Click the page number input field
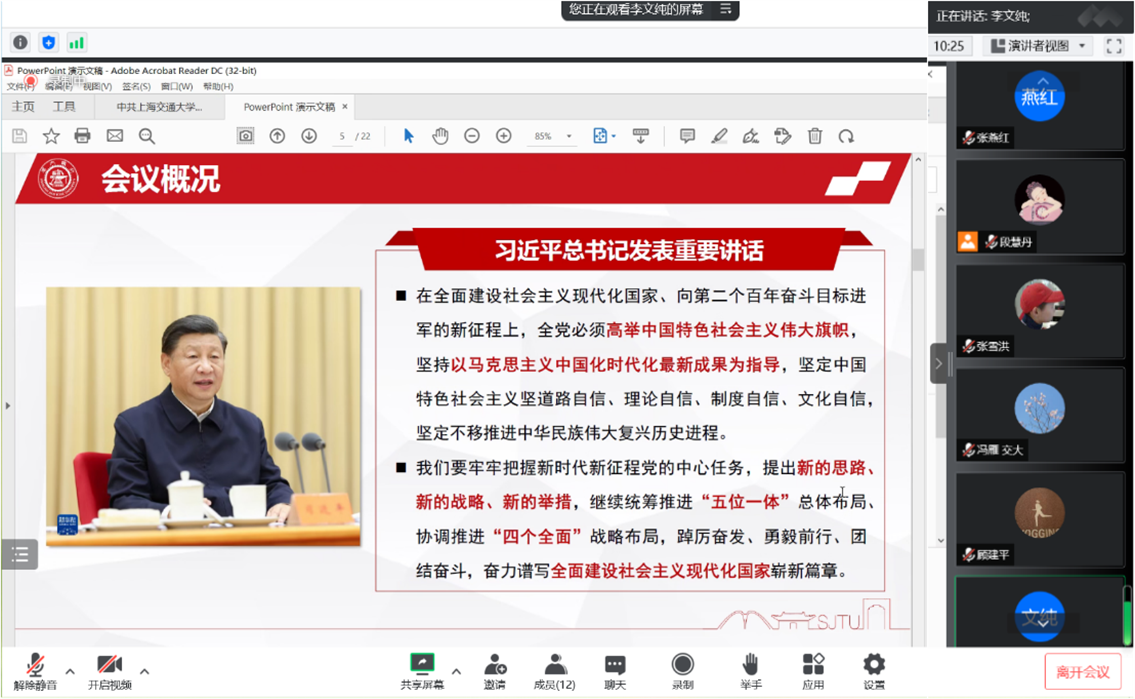The image size is (1135, 699). click(x=342, y=136)
